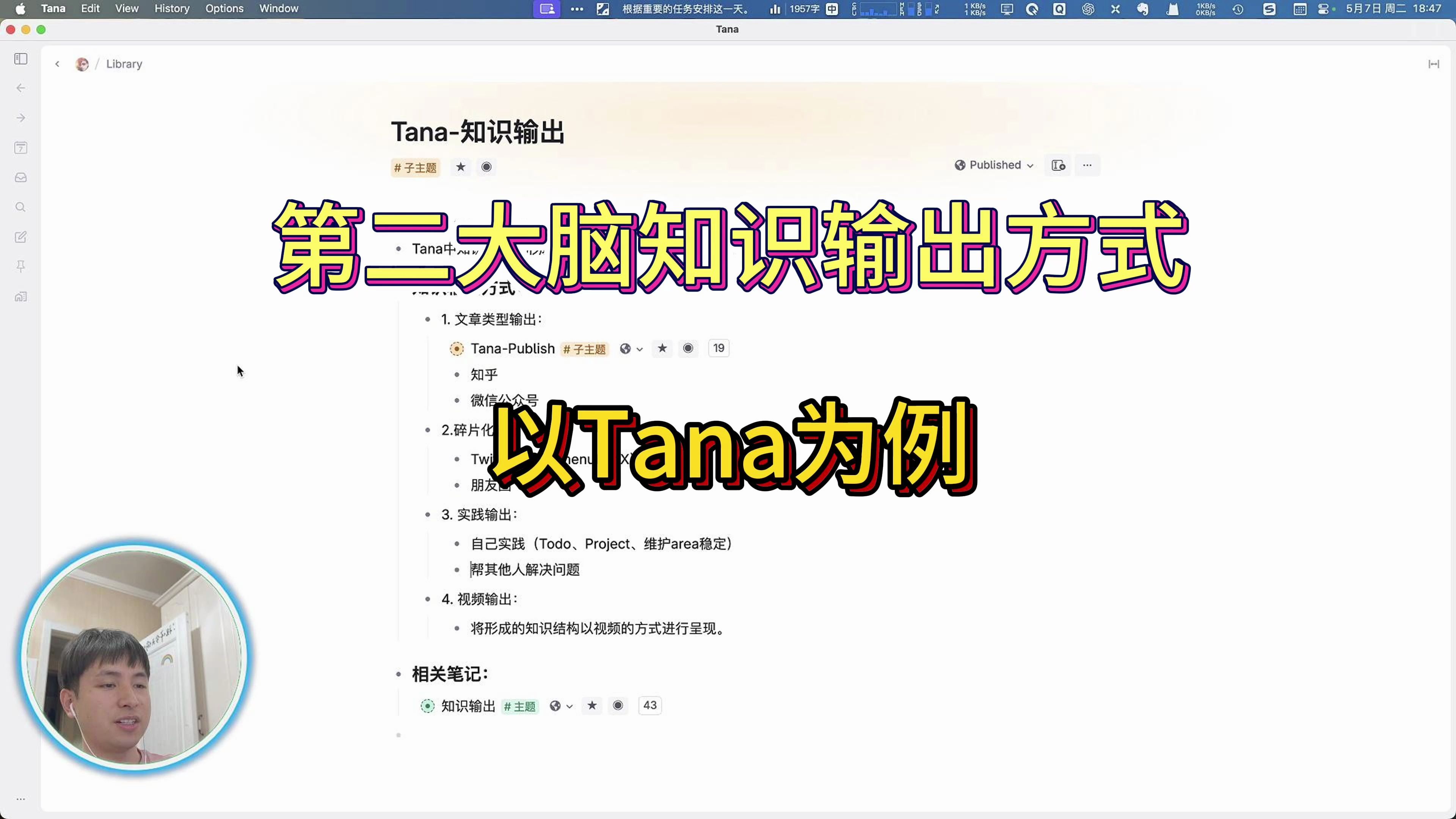Open the Edit menu

click(91, 8)
